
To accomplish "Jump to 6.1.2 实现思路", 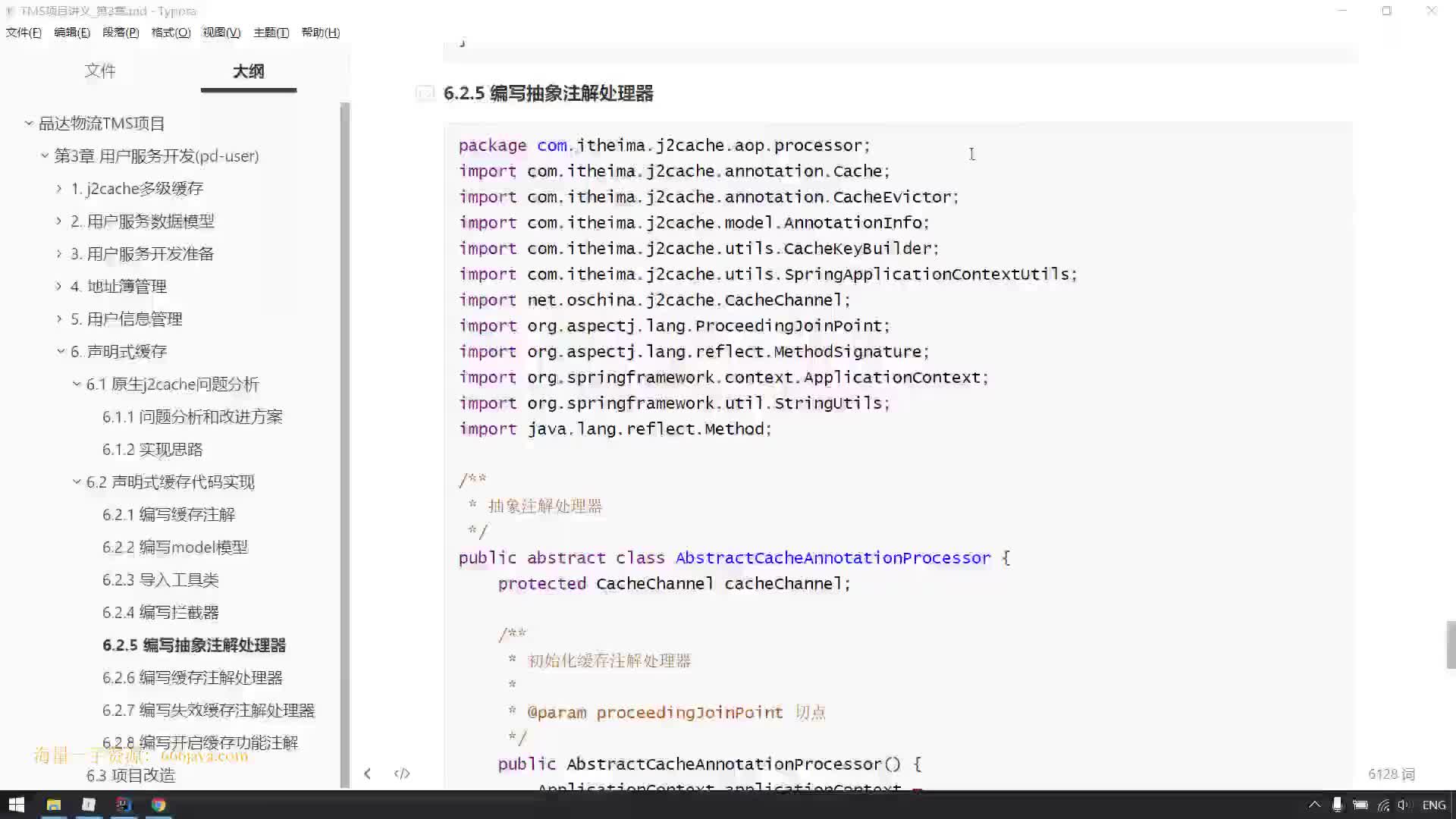I will click(x=152, y=449).
